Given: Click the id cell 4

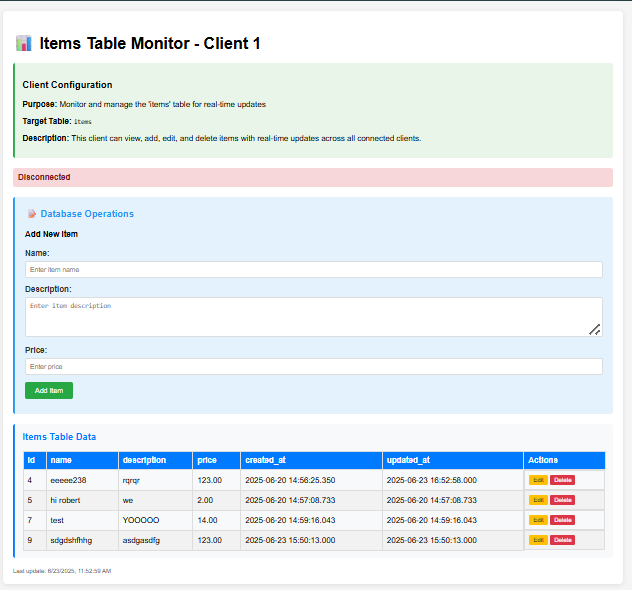Looking at the screenshot, I should pos(35,480).
